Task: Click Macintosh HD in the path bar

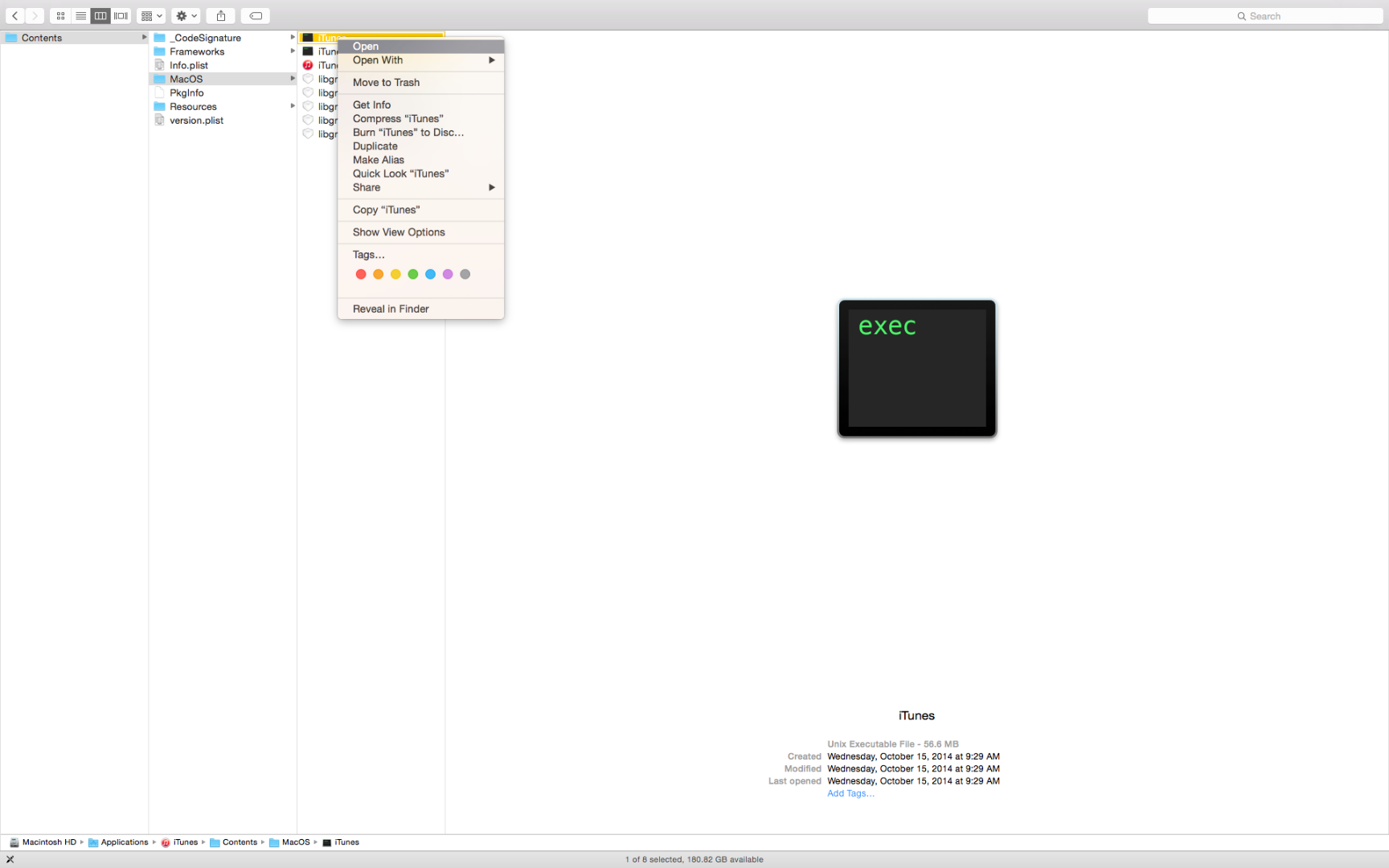Action: [x=43, y=842]
